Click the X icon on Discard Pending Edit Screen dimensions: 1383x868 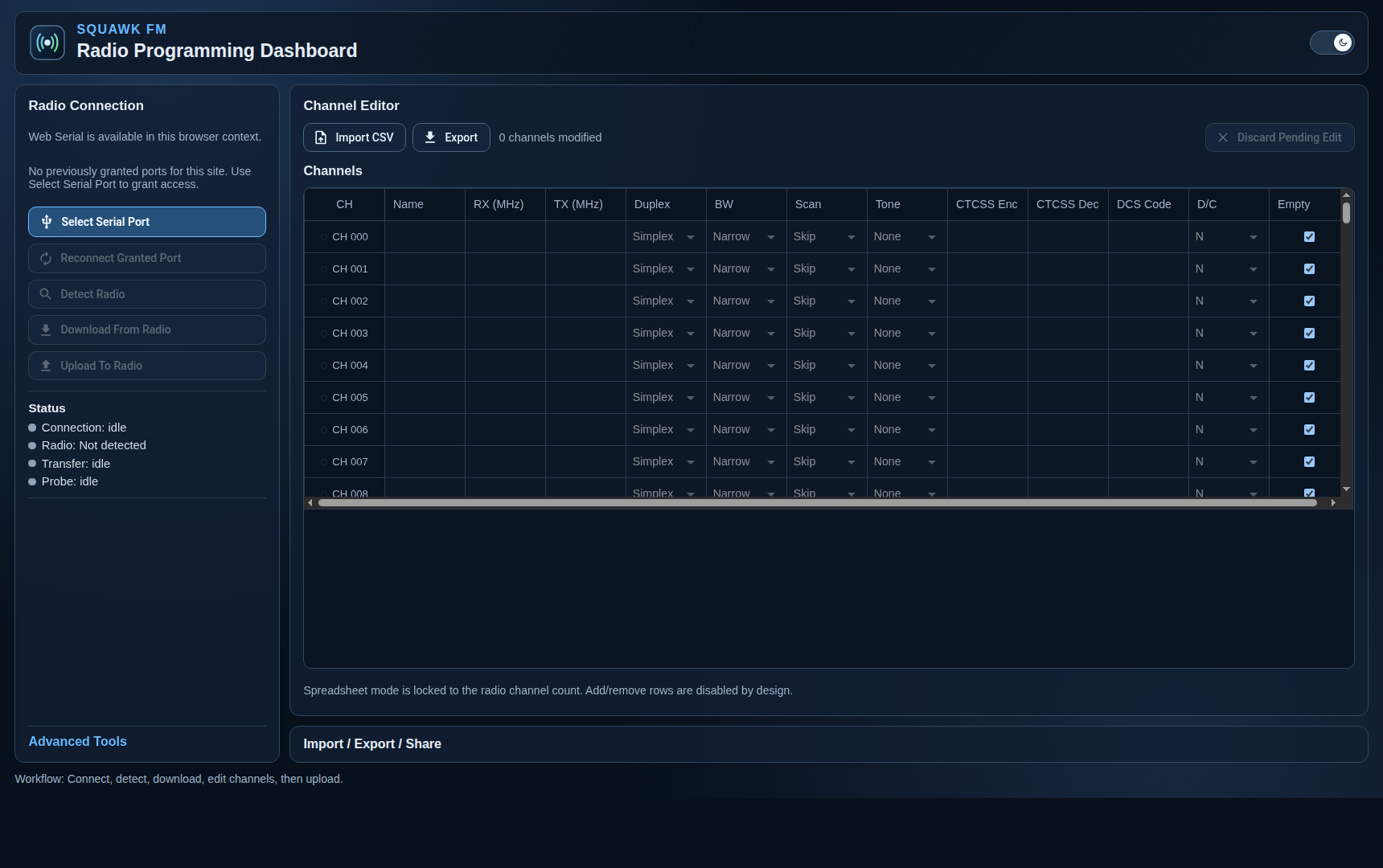[1223, 137]
